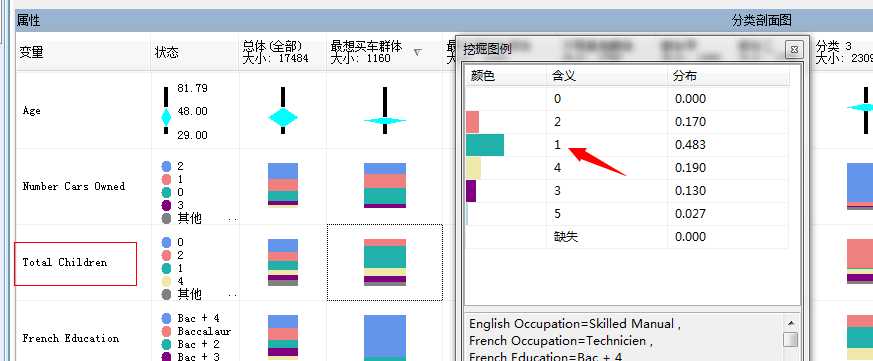Click the 含义 header in the legend

[563, 76]
